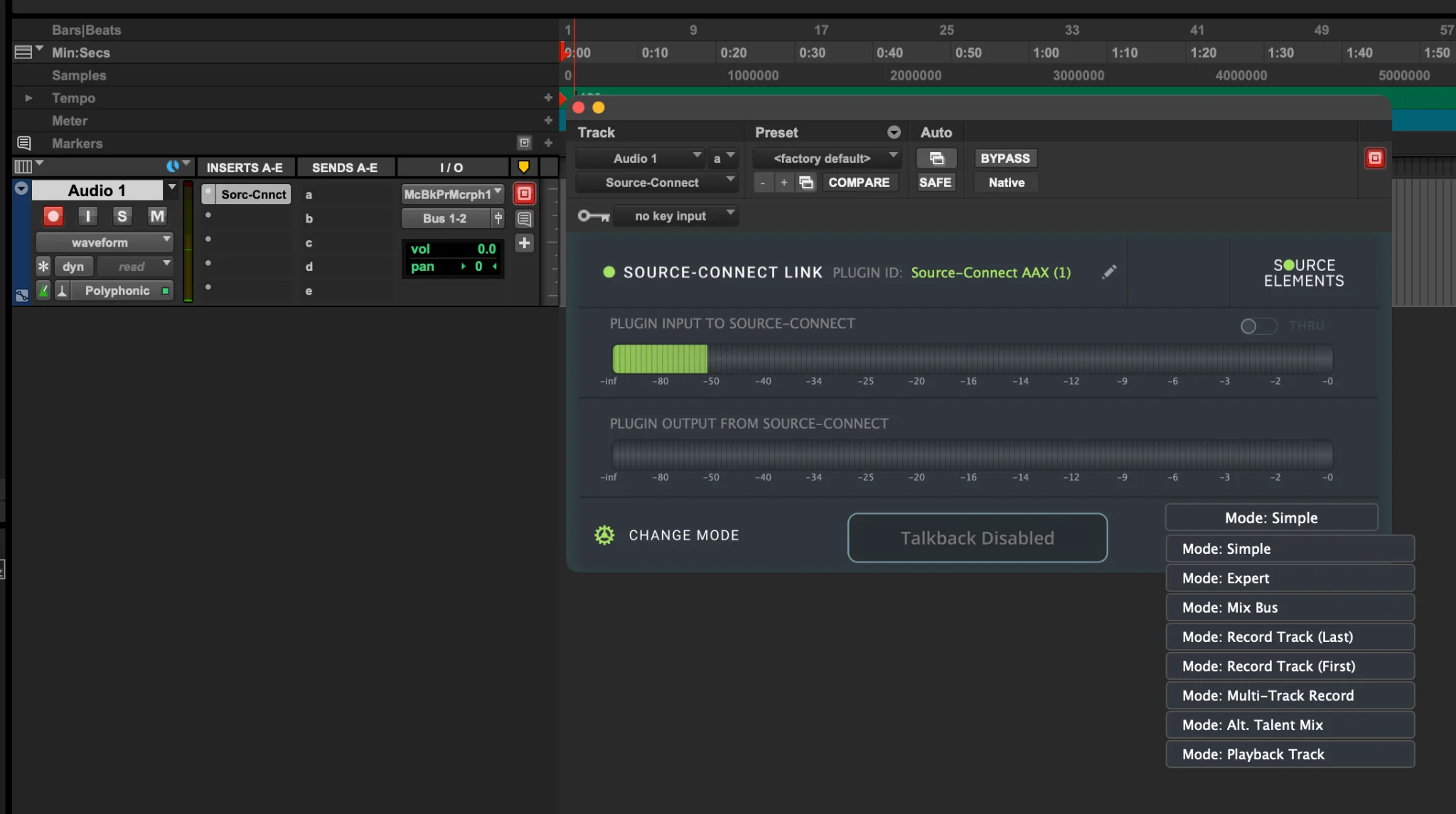Open the McBkPrMcrph1 input path selector
The image size is (1456, 814).
click(453, 194)
